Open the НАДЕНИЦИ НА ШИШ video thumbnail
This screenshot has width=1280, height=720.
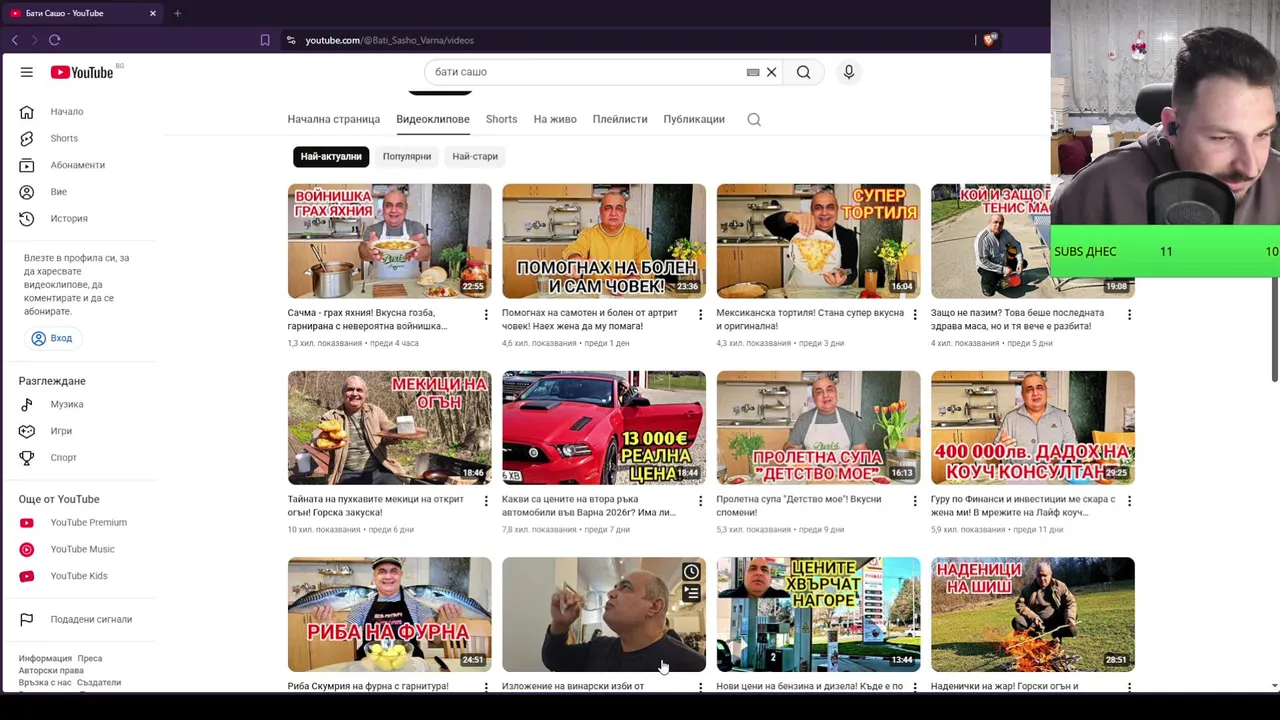click(x=1033, y=614)
